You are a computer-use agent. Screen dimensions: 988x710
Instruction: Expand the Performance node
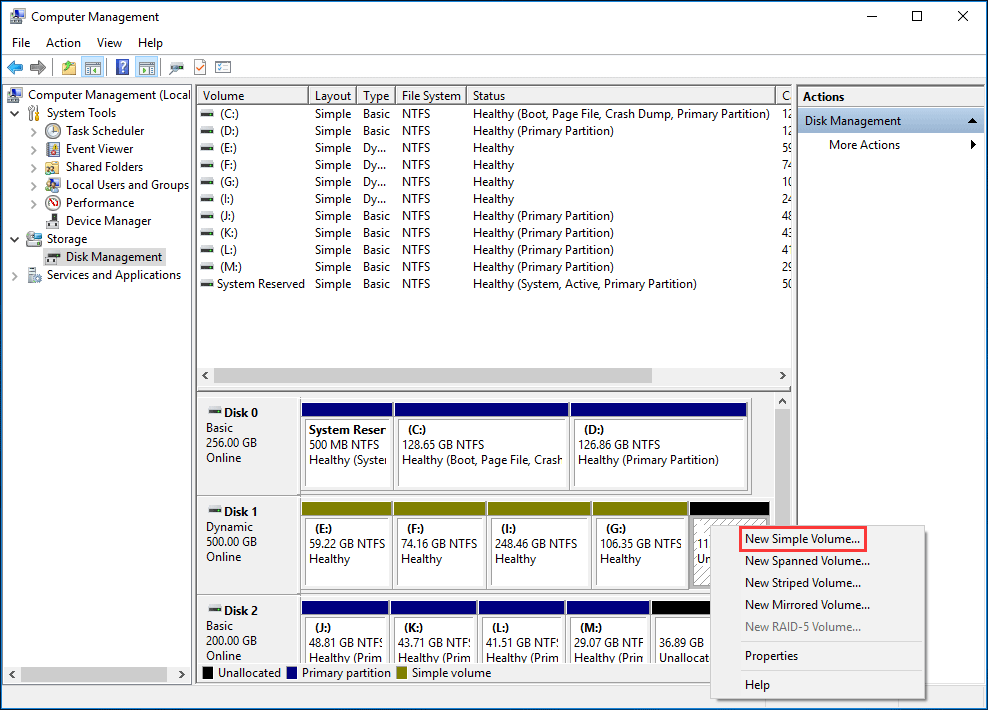click(33, 203)
